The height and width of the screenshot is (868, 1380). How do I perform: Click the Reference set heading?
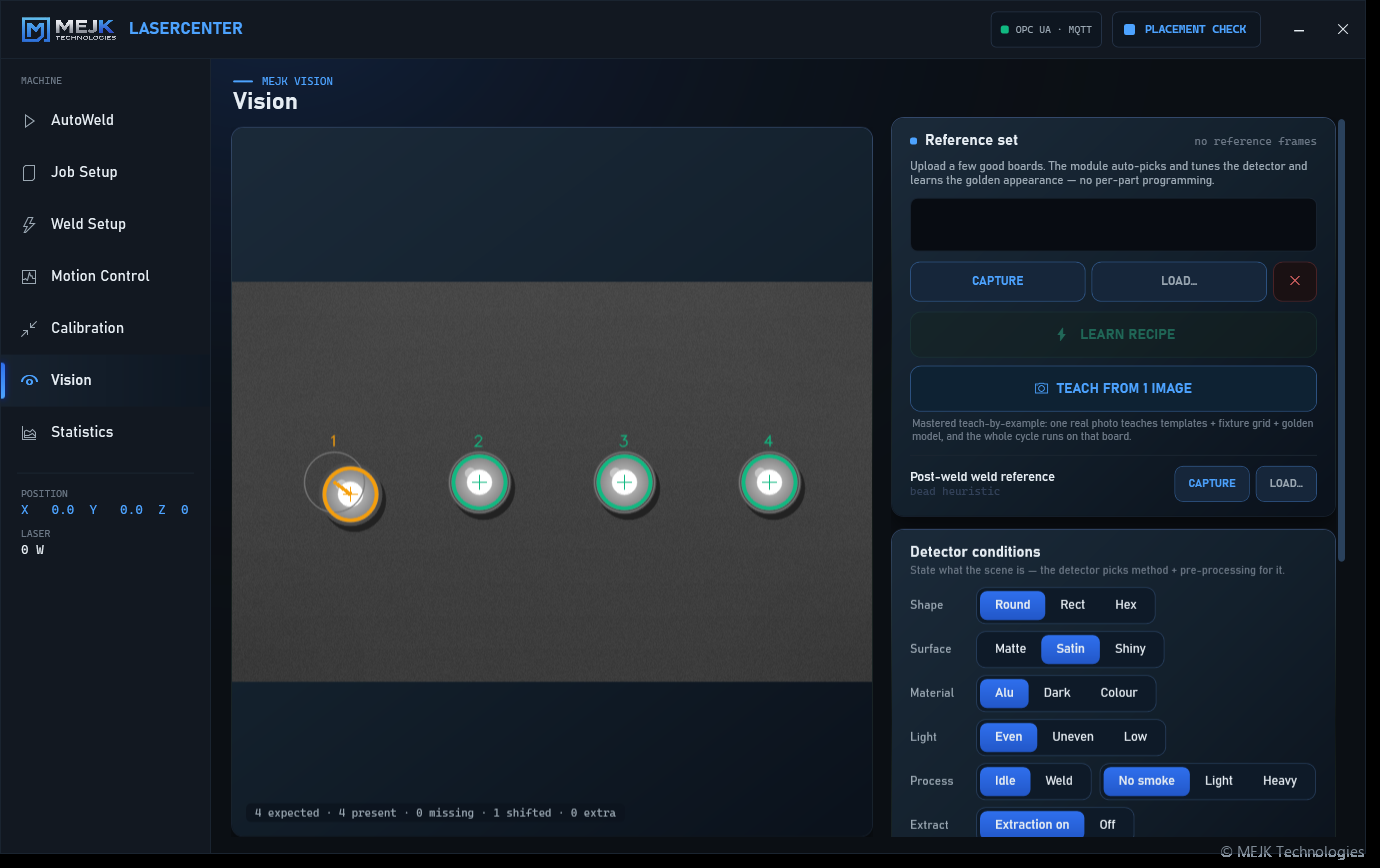coord(971,140)
